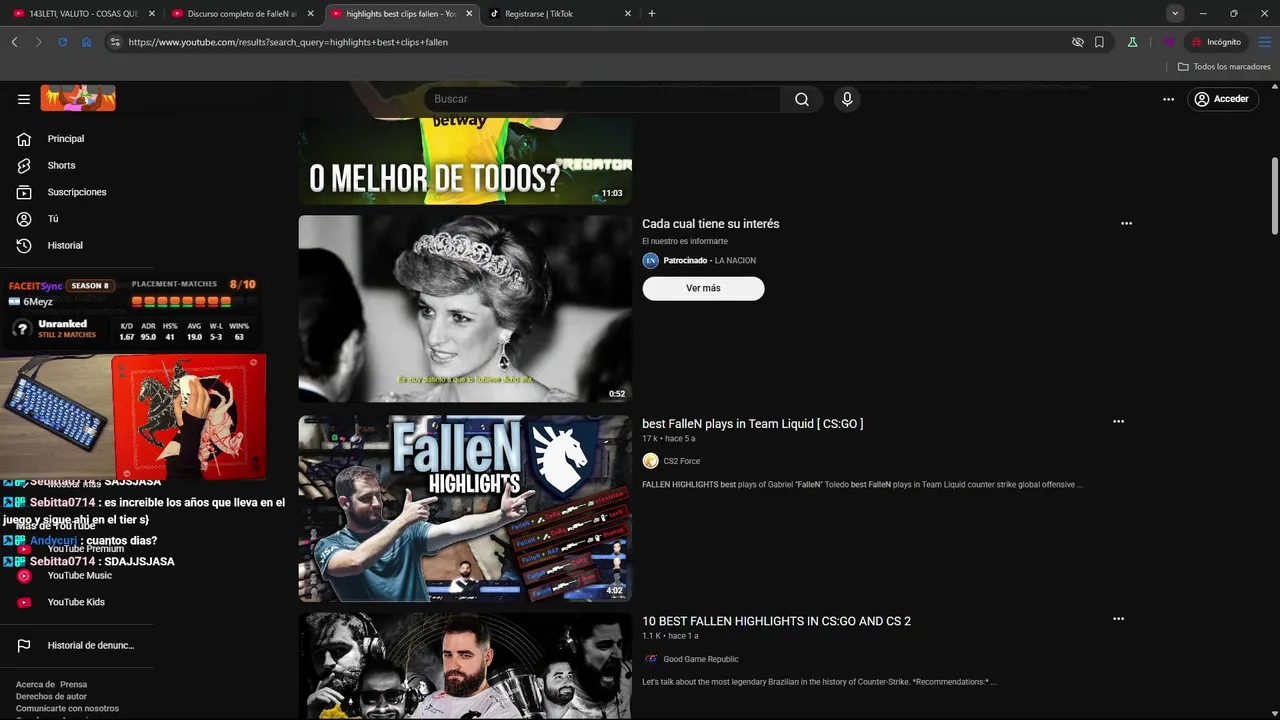Click the search magnifier button
The width and height of the screenshot is (1280, 720).
tap(802, 99)
